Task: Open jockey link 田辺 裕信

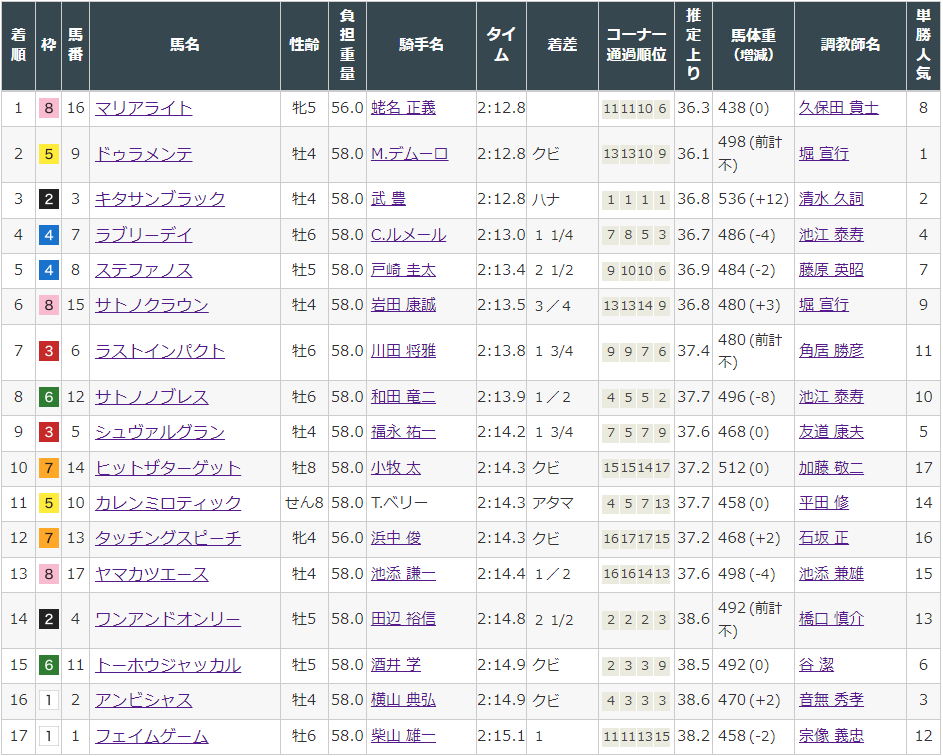Action: 403,619
